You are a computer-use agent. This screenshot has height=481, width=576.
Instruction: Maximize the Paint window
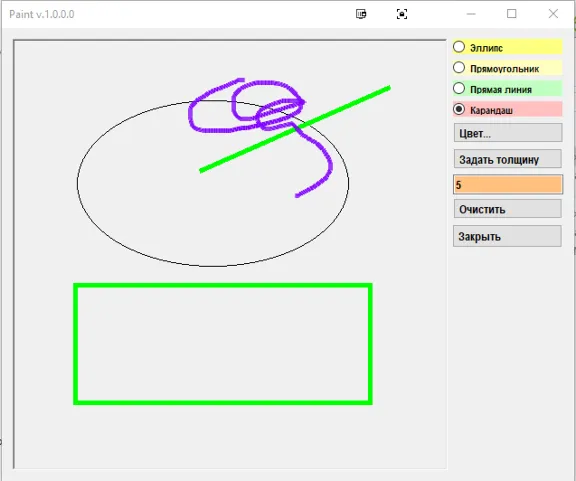512,14
